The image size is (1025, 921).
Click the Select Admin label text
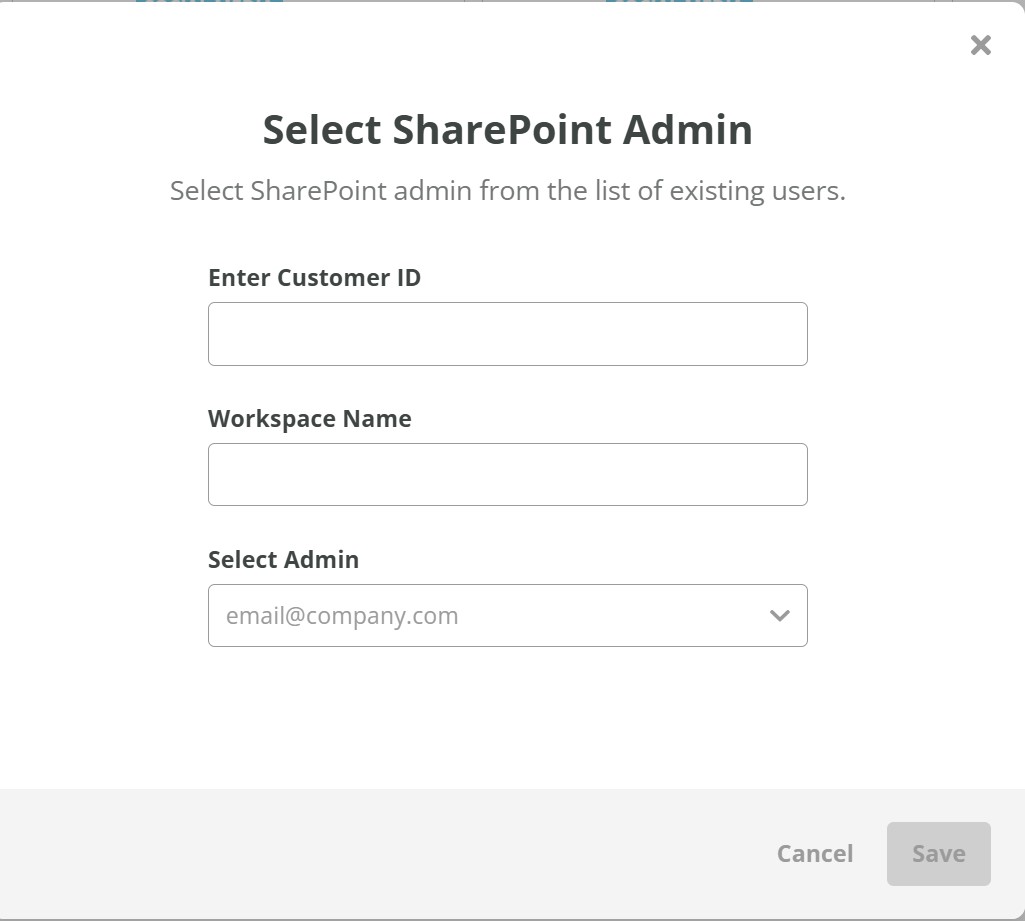tap(283, 560)
